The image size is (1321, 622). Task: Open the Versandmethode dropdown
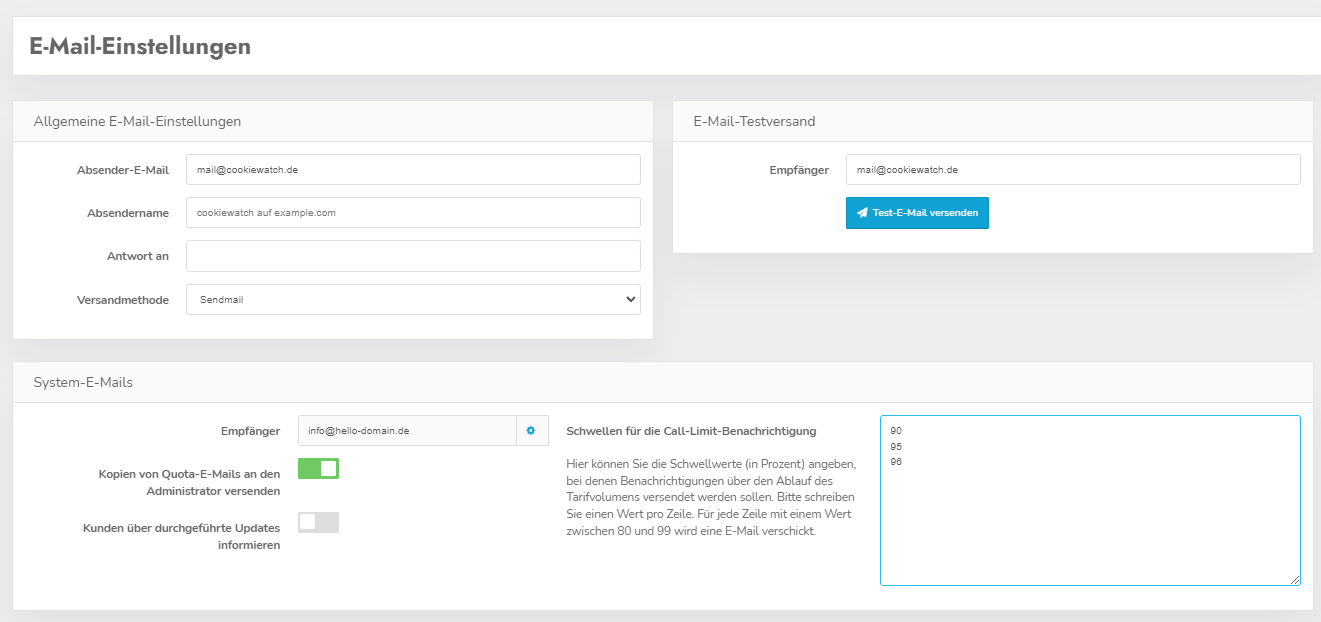pyautogui.click(x=413, y=299)
